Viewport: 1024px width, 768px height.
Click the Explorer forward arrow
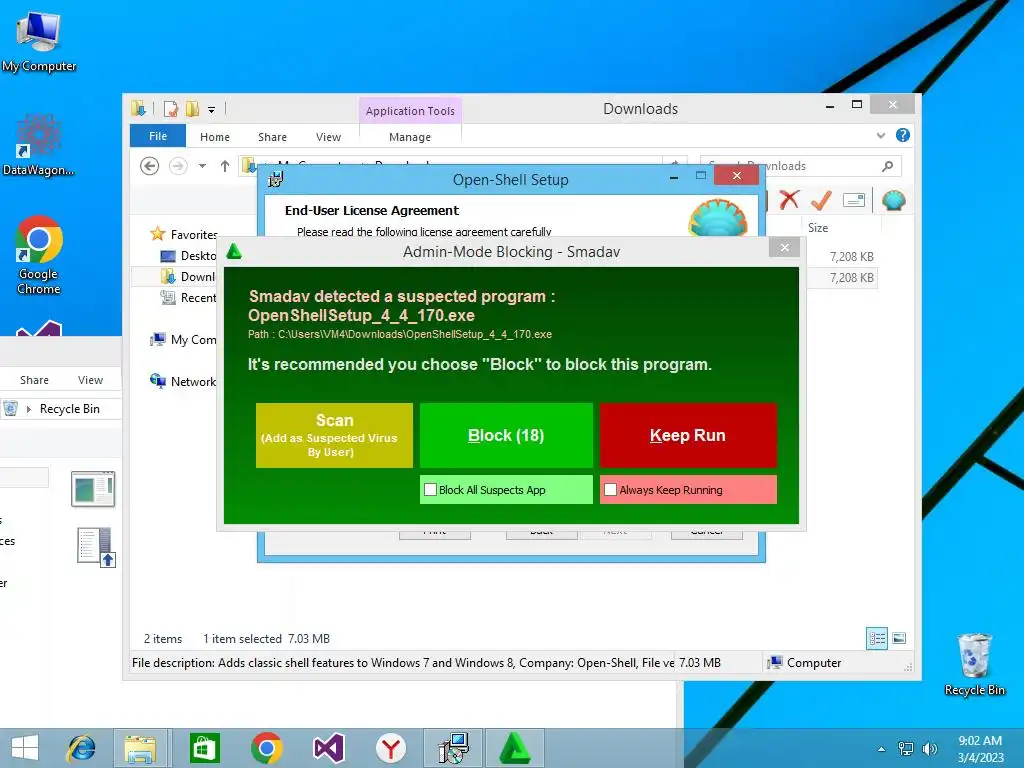click(178, 166)
